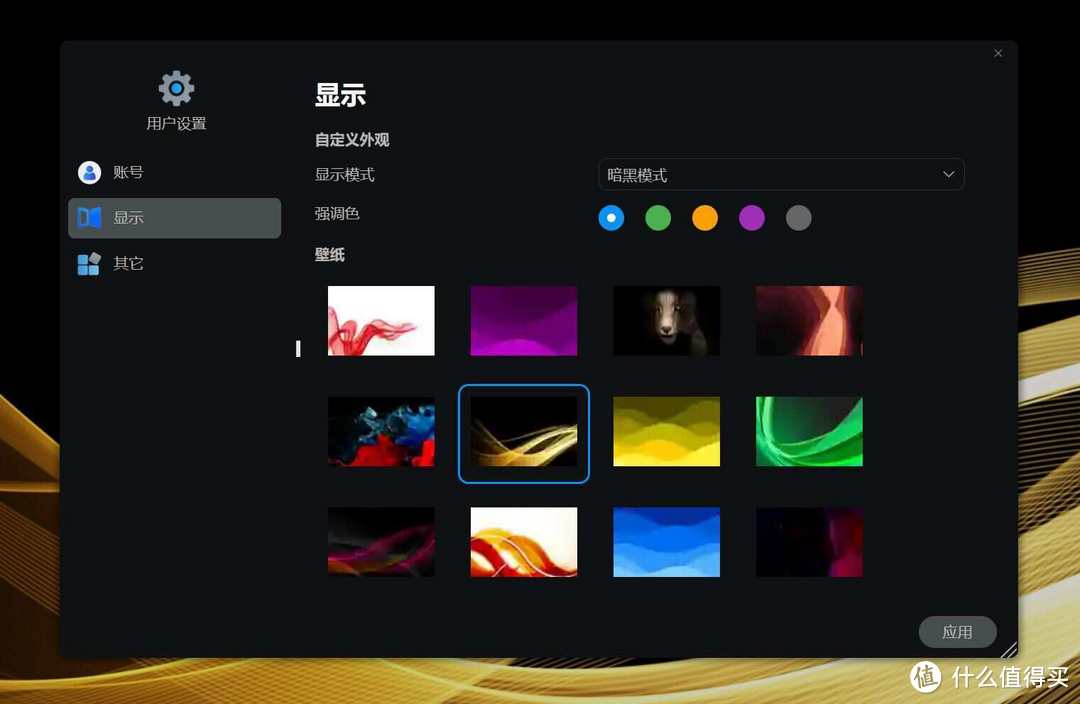Click the wallpaper list scrollbar handle
The width and height of the screenshot is (1080, 704).
click(298, 349)
